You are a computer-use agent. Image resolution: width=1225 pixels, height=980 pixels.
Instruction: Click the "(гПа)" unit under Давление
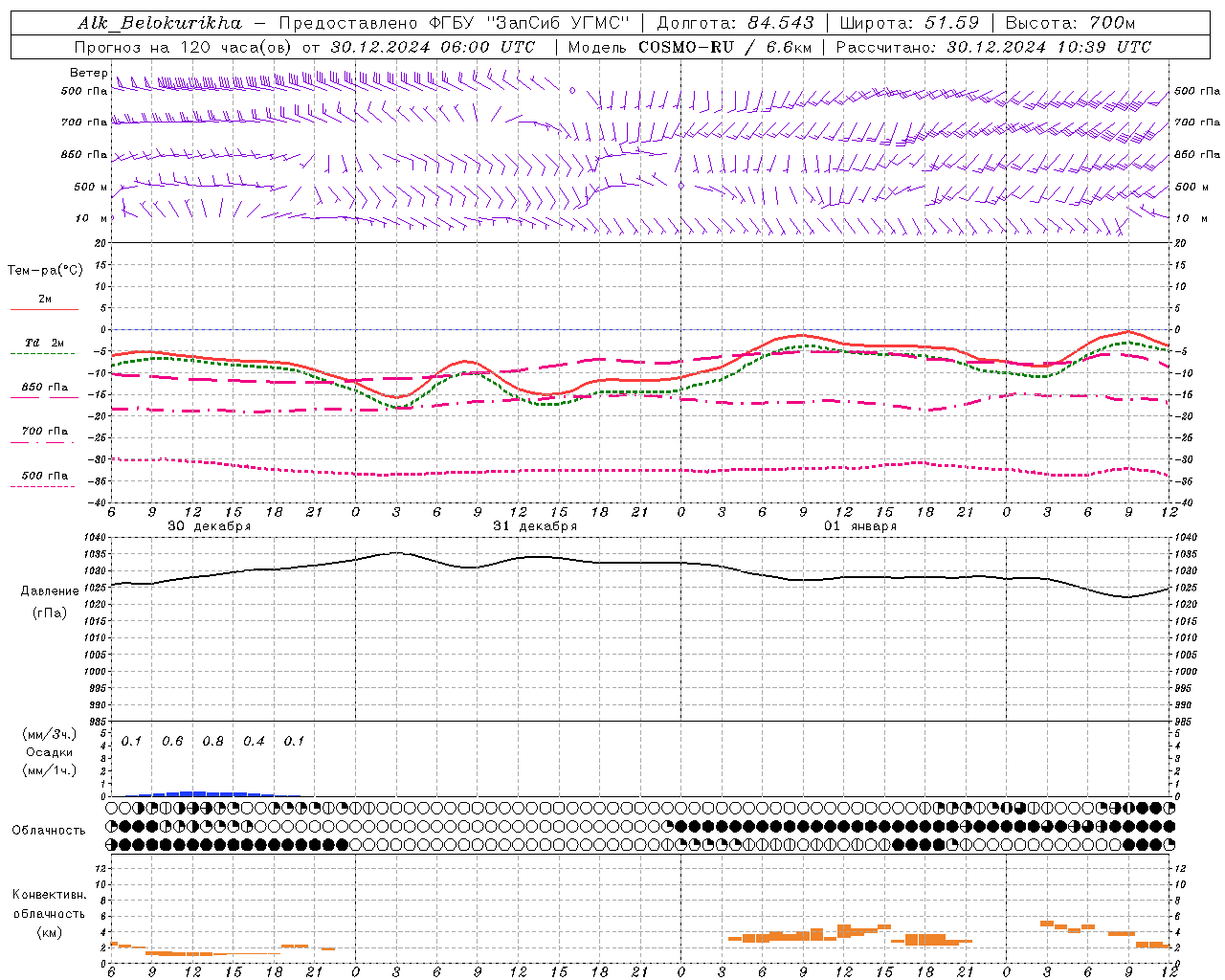[50, 613]
